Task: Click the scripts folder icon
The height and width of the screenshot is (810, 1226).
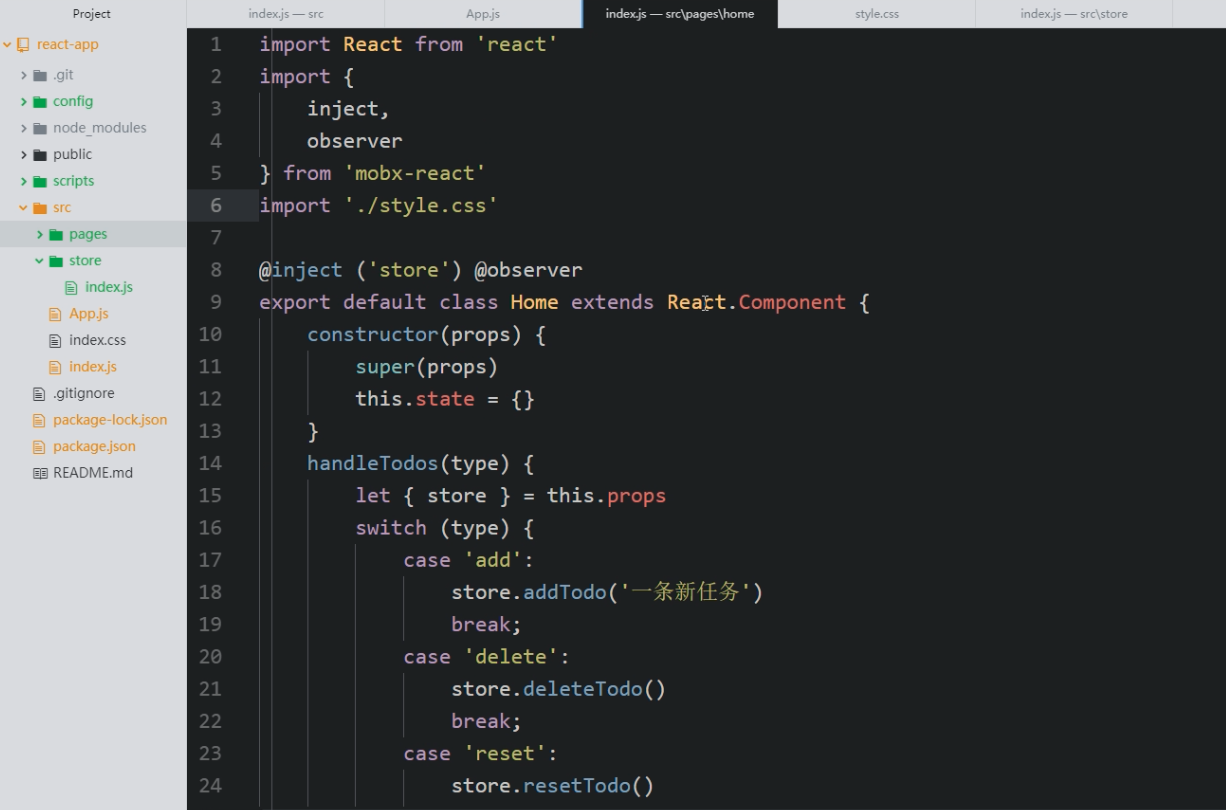Action: pos(40,181)
